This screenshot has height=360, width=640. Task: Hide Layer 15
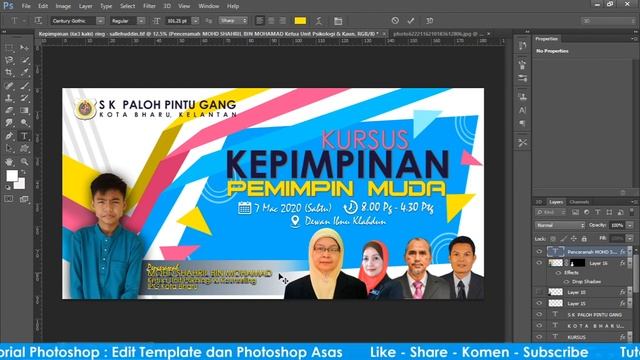coord(539,303)
